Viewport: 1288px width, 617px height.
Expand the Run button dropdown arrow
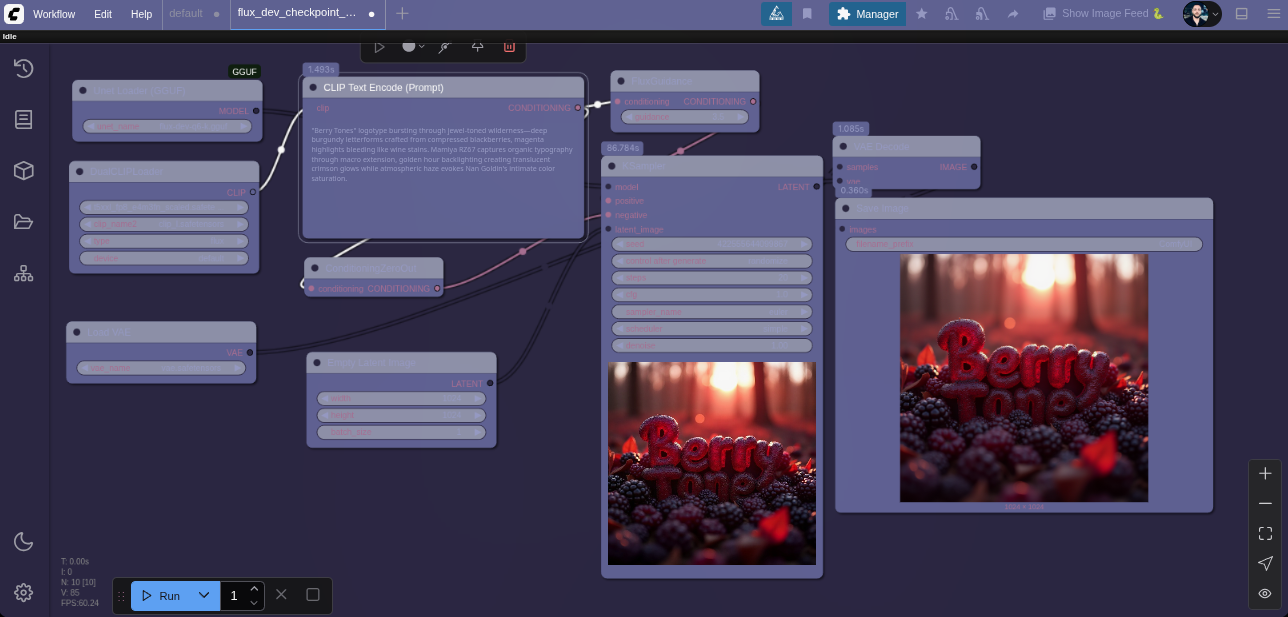pyautogui.click(x=204, y=596)
